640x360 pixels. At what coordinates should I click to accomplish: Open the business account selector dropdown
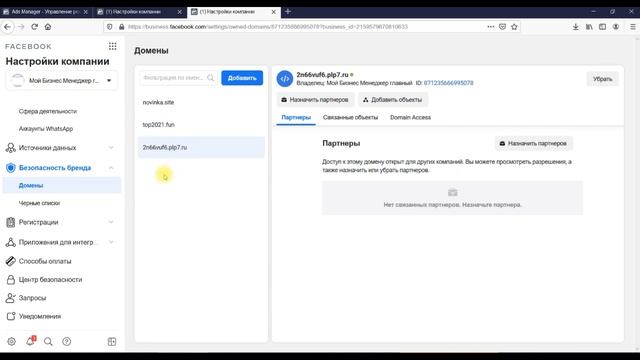pyautogui.click(x=62, y=80)
